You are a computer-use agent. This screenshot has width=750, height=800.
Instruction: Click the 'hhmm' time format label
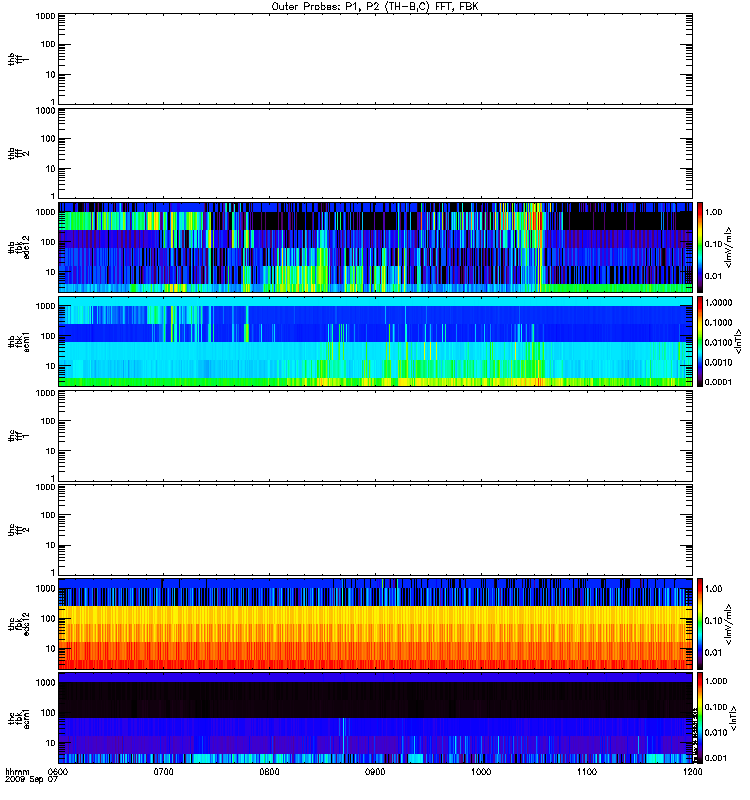(17, 771)
